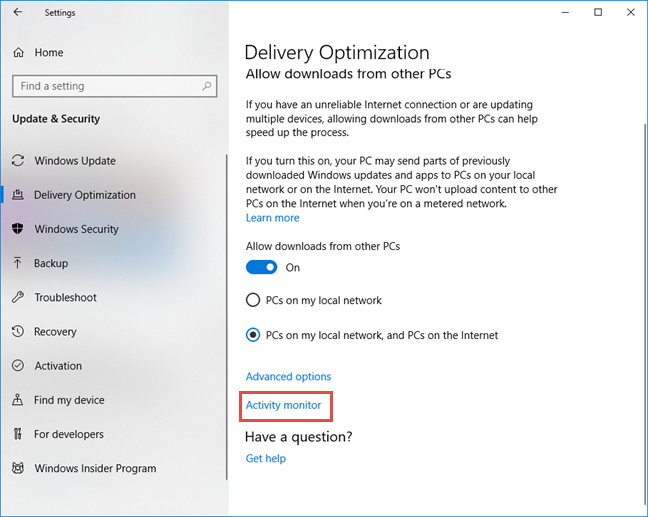Open the Delivery Optimization sidebar item

coord(85,195)
